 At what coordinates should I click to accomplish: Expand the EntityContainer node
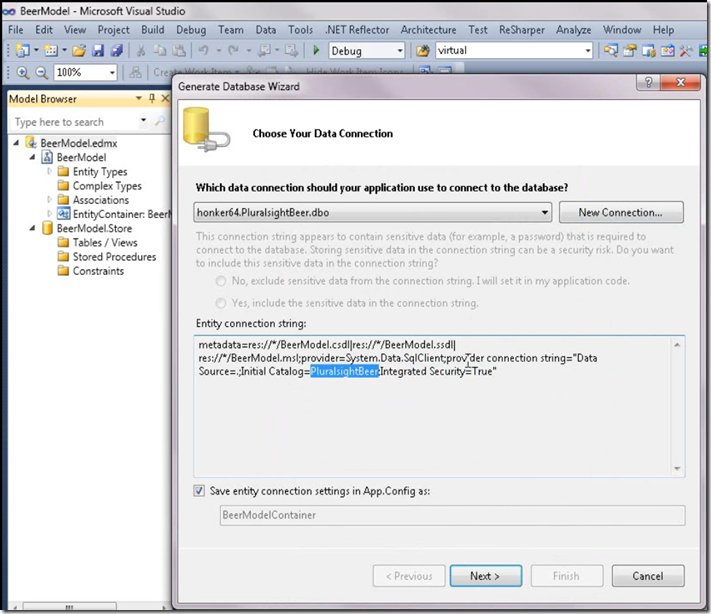[x=49, y=214]
